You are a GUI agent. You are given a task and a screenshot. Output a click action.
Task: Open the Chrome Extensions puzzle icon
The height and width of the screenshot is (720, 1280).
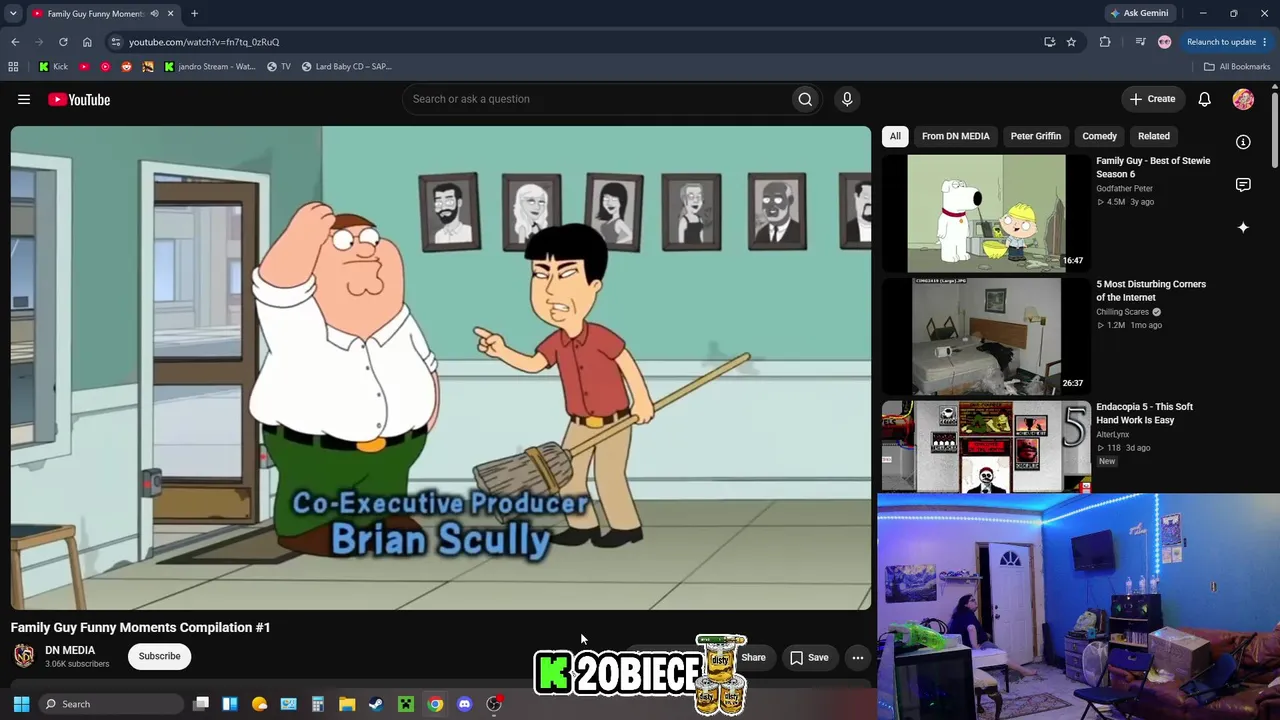click(x=1105, y=42)
